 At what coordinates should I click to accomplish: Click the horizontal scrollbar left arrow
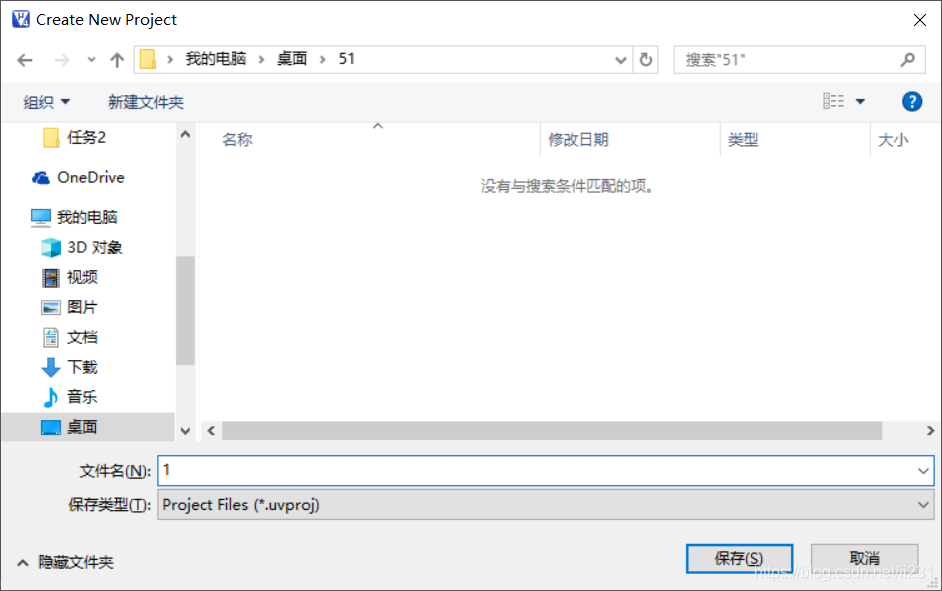tap(211, 431)
